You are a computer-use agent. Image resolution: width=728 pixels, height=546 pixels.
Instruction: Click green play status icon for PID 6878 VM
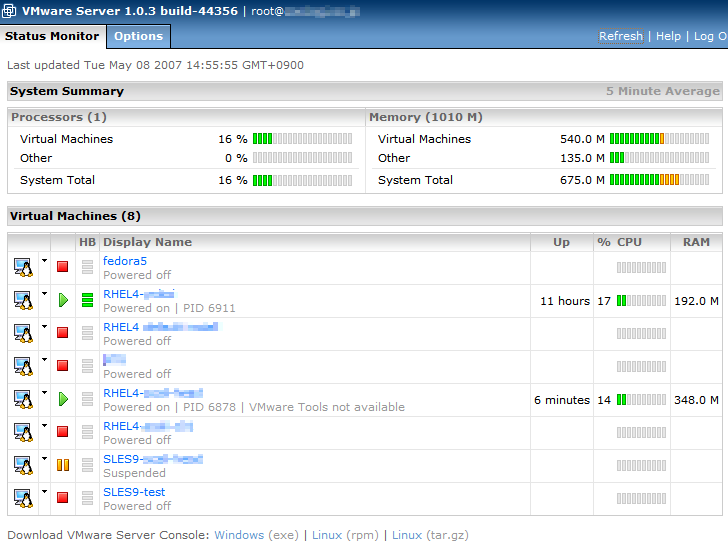63,399
